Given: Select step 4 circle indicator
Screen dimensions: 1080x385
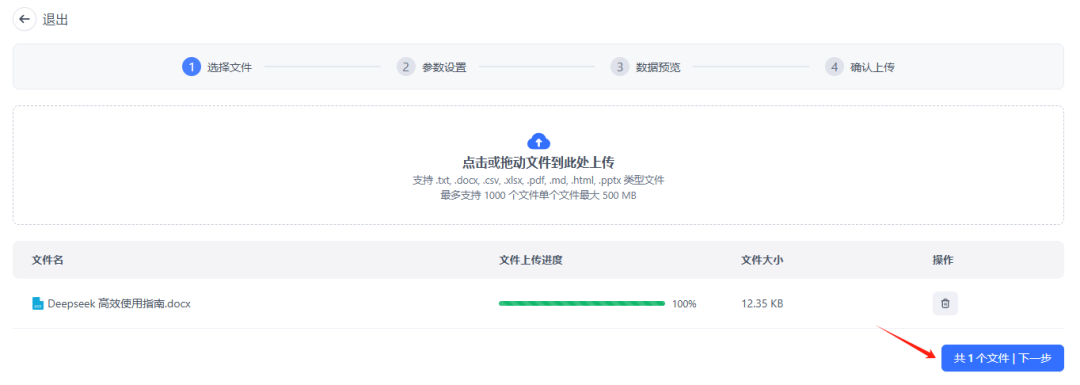Looking at the screenshot, I should tap(834, 67).
